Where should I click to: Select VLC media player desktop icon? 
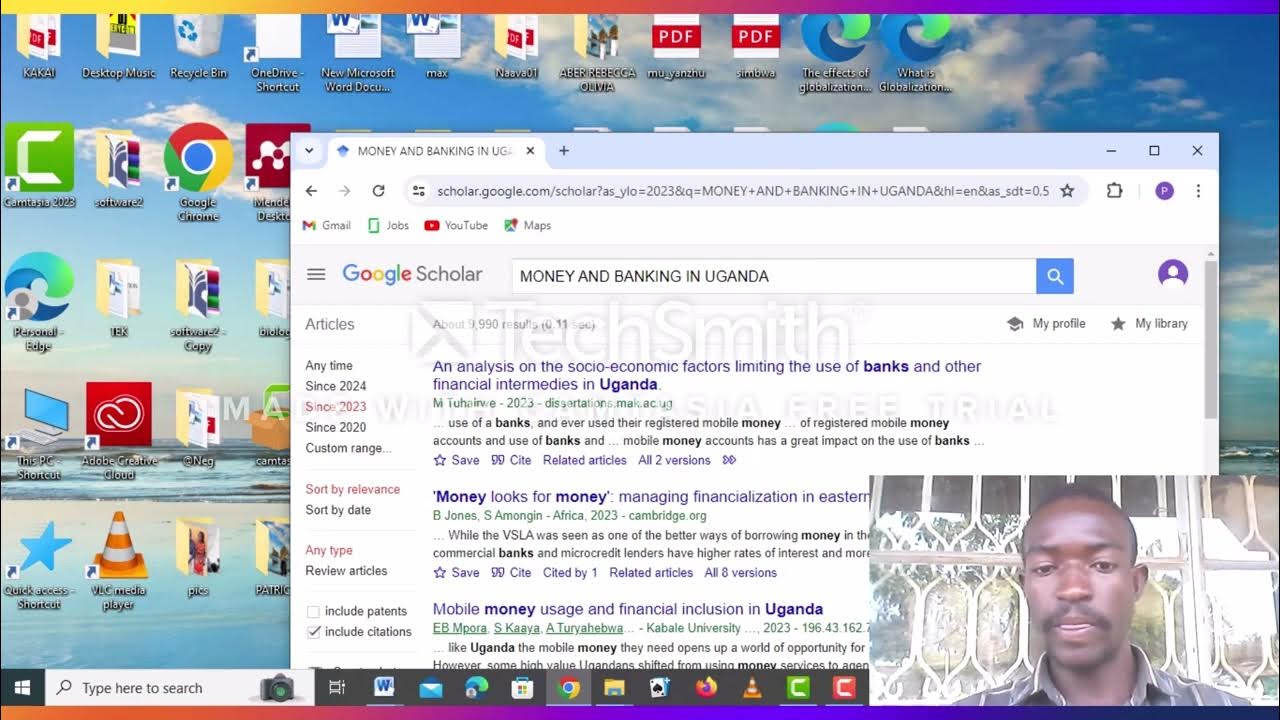[x=119, y=560]
